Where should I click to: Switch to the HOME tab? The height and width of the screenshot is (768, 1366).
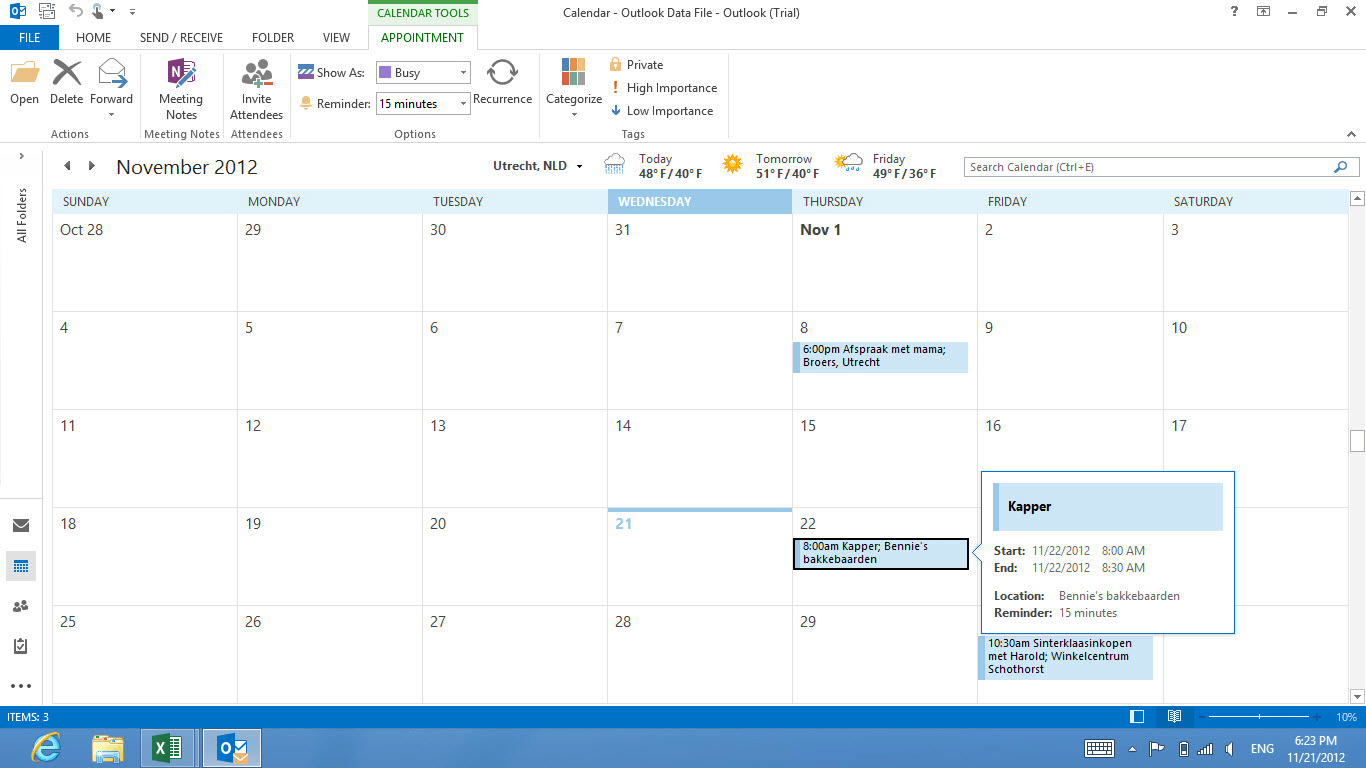[x=93, y=38]
